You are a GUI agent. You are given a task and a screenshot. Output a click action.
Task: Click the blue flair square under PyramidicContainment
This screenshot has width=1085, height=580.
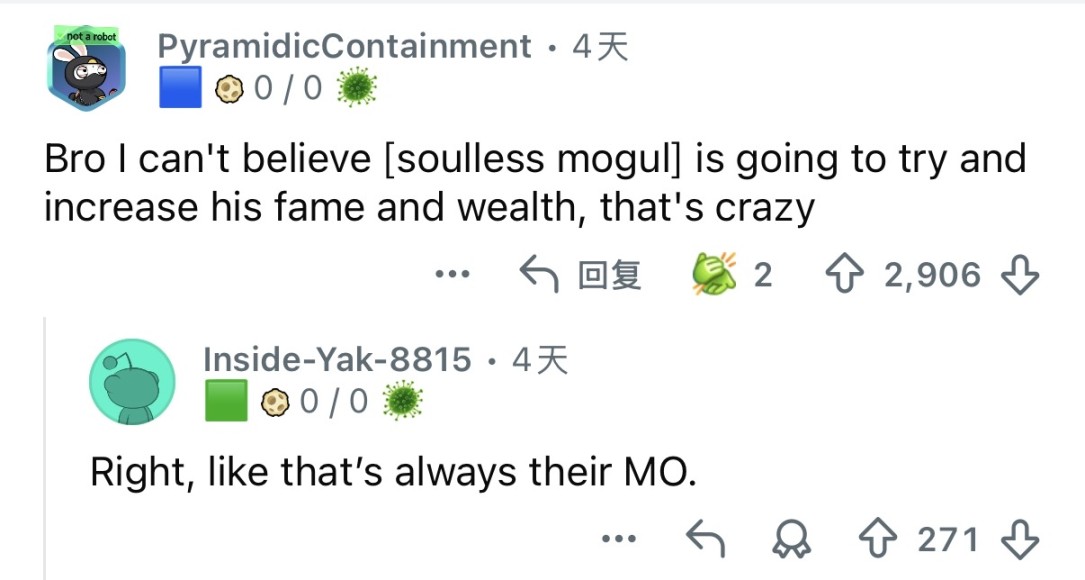182,90
